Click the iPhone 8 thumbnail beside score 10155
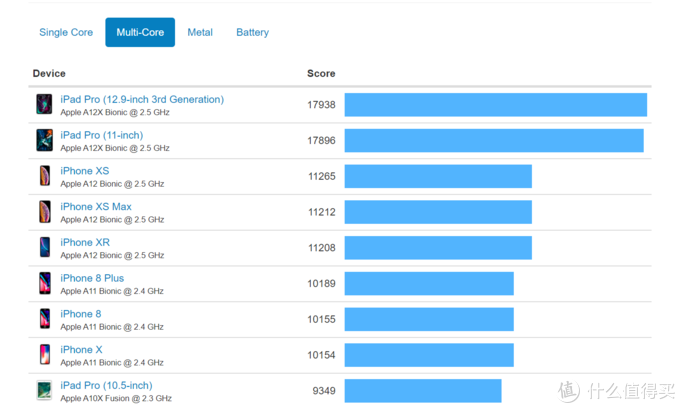 pos(45,319)
